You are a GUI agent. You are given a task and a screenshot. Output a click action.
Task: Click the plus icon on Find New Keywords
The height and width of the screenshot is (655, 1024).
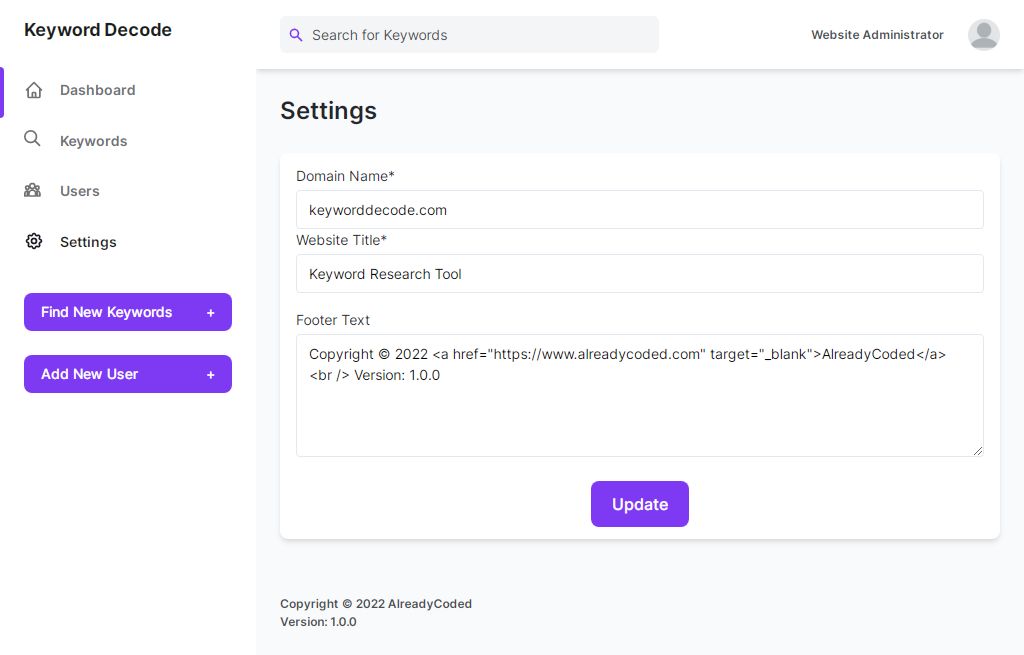tap(211, 313)
